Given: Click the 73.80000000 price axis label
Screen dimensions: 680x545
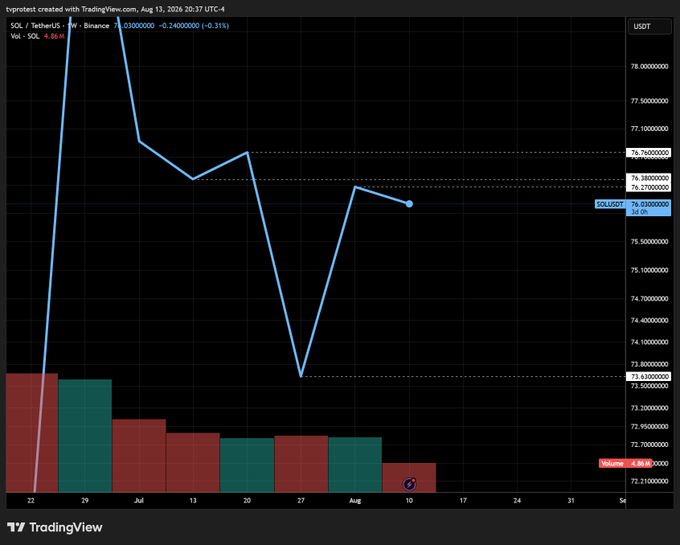Looking at the screenshot, I should [x=649, y=364].
